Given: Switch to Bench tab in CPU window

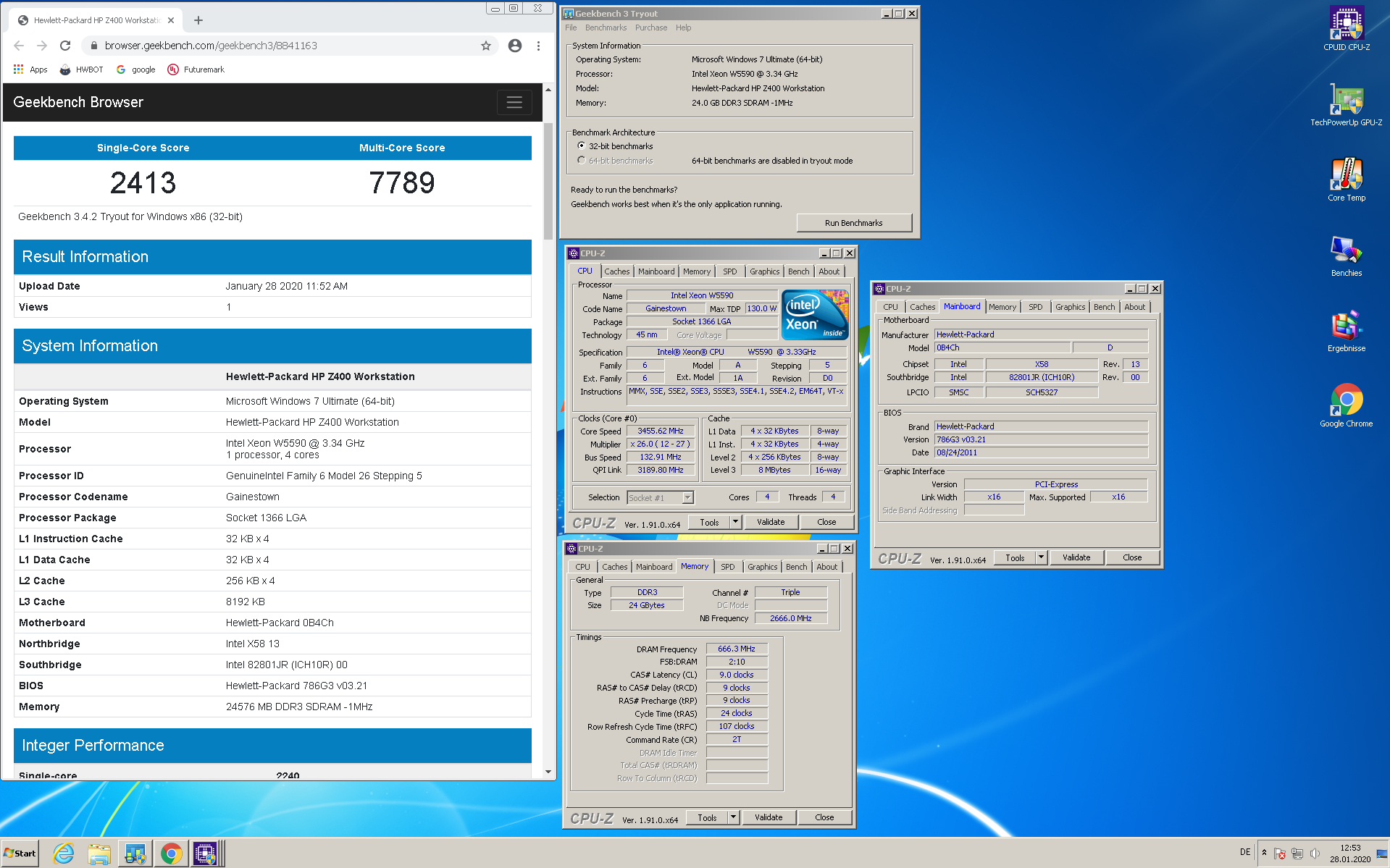Looking at the screenshot, I should pyautogui.click(x=799, y=271).
